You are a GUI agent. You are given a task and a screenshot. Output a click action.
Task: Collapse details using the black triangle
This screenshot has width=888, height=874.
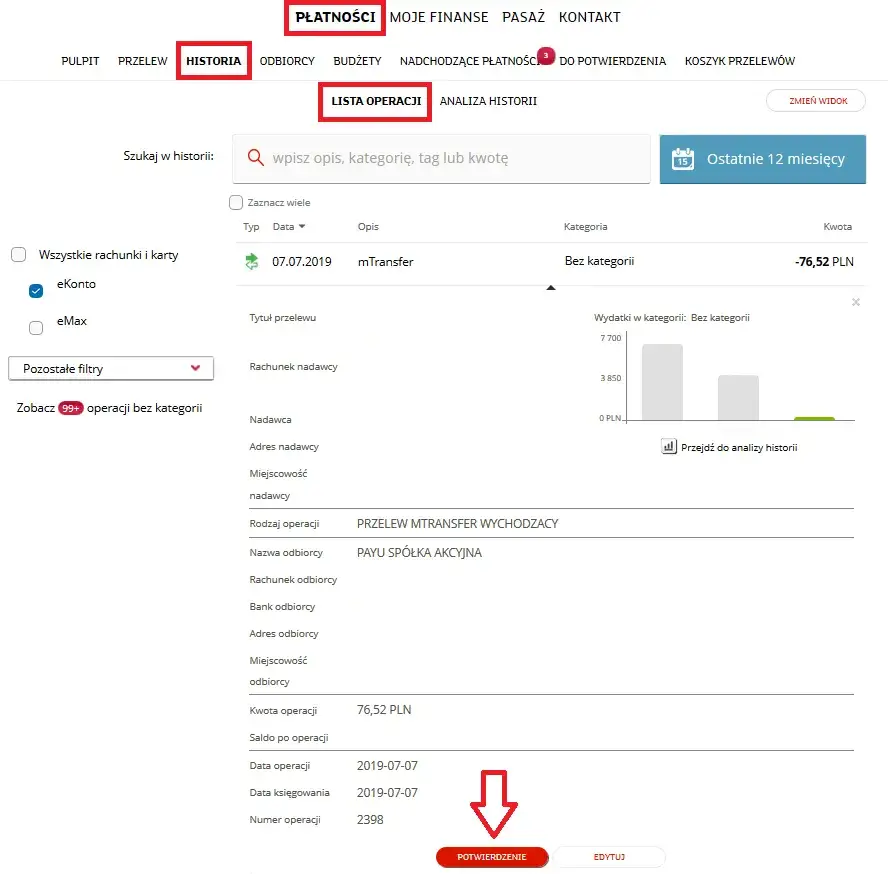coord(550,288)
